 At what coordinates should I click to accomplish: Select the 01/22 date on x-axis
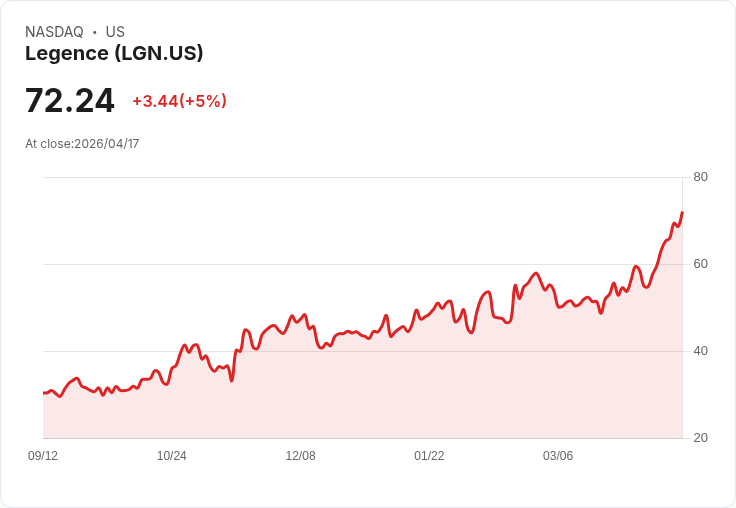pos(429,456)
